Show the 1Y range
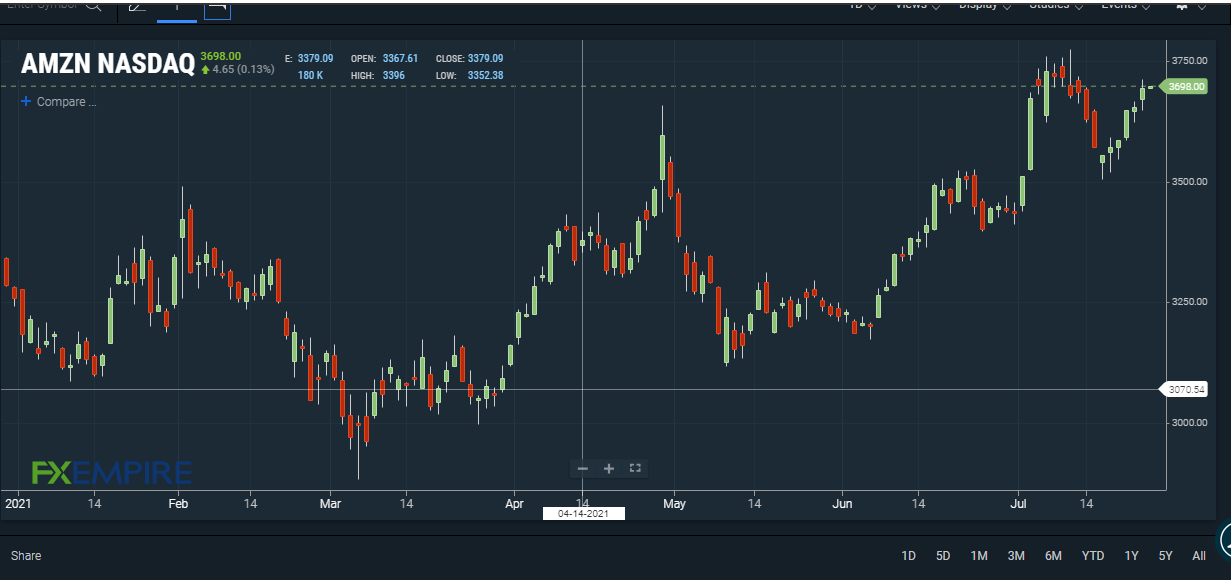Image resolution: width=1231 pixels, height=580 pixels. coord(1131,555)
